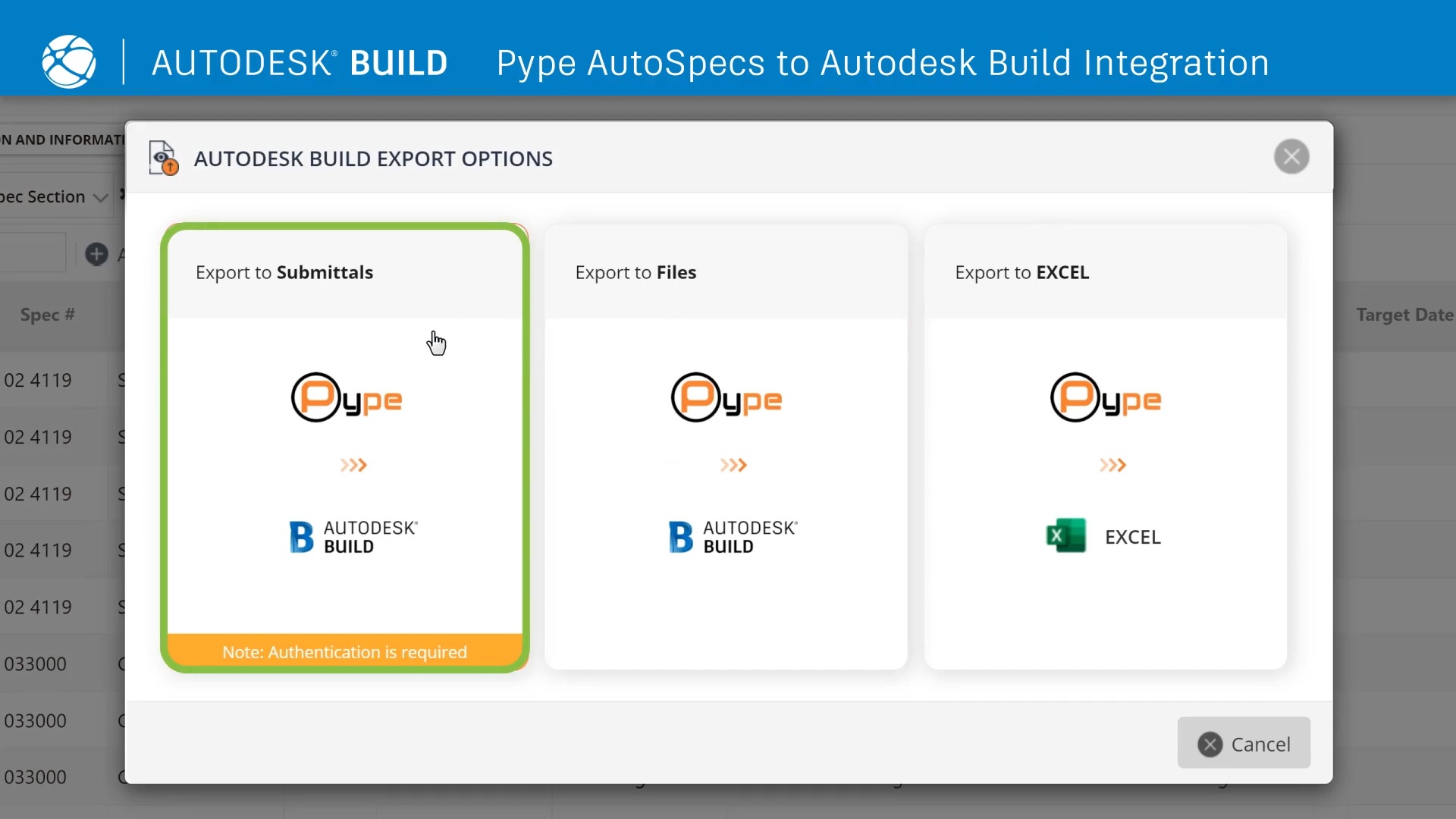The height and width of the screenshot is (819, 1456).
Task: Click the AUTODESK BUILD EXPORT OPTIONS title
Action: click(x=373, y=158)
